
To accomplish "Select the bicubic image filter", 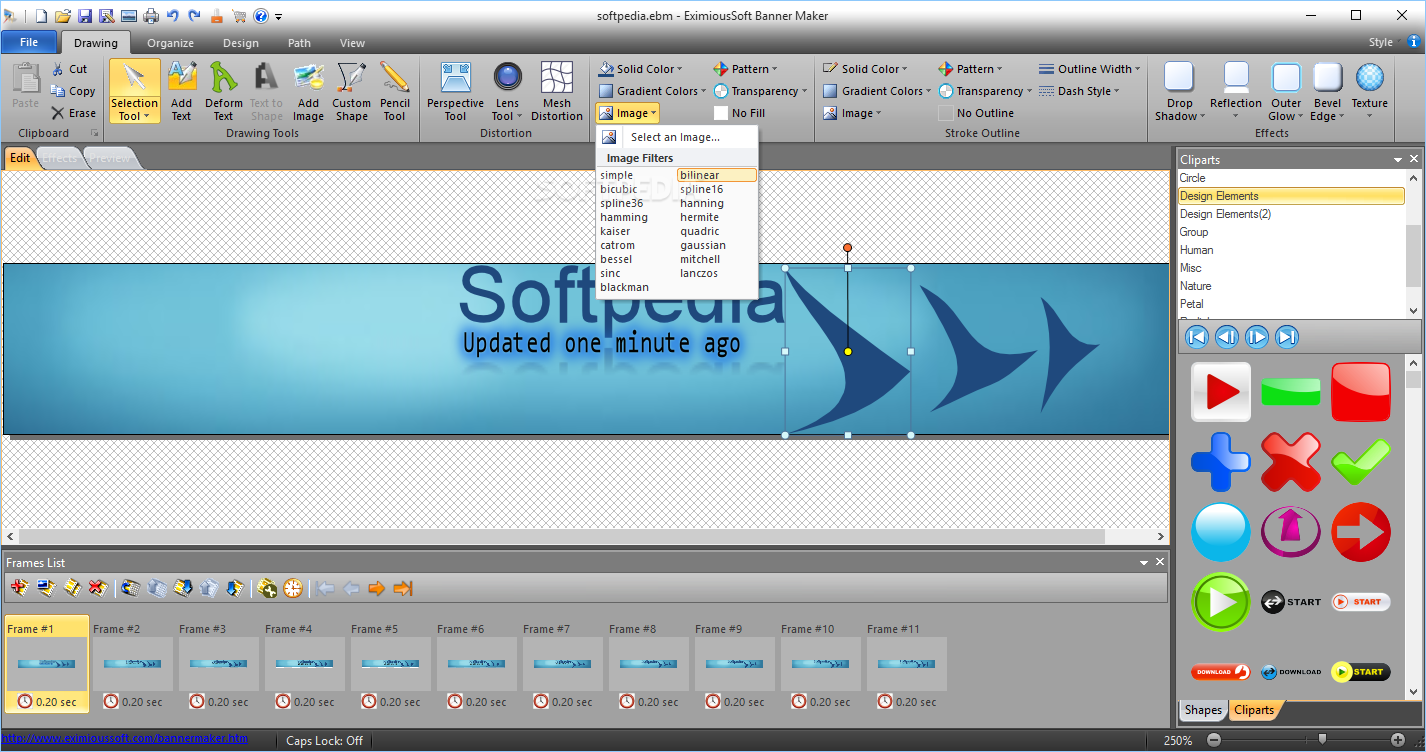I will (619, 189).
